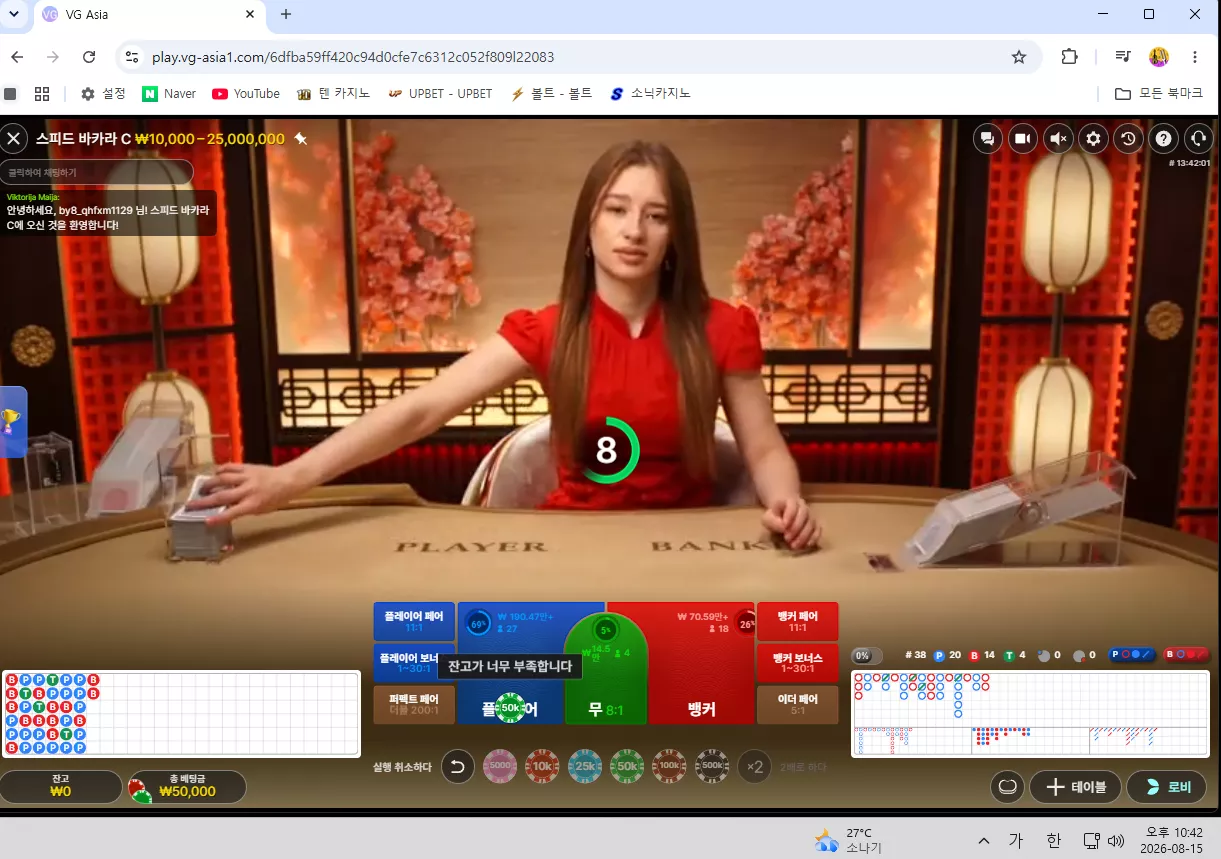1221x859 pixels.
Task: Select the 500k chip
Action: (x=713, y=767)
